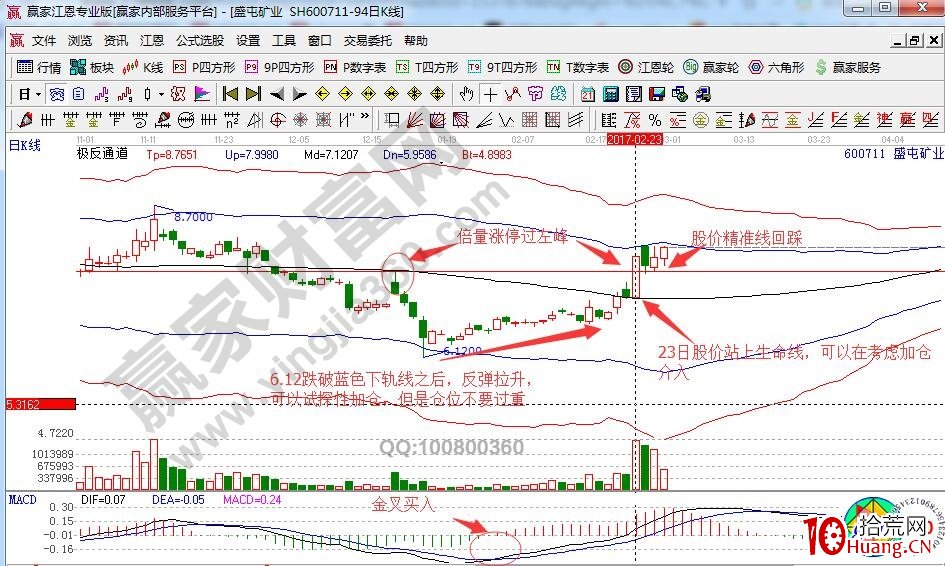Select the red pencil drawing tool
The image size is (945, 566).
pos(25,119)
